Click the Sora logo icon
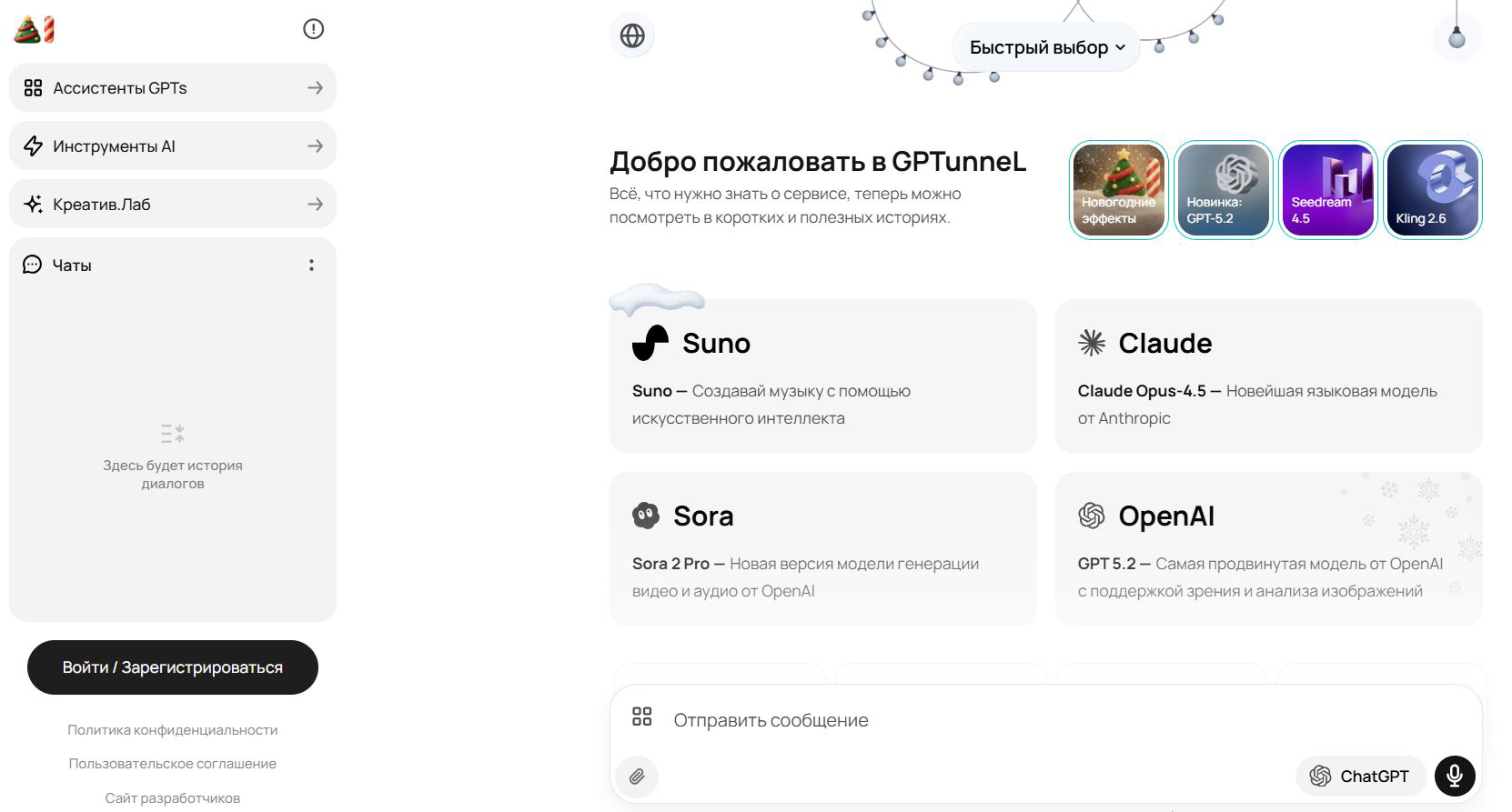Image resolution: width=1512 pixels, height=812 pixels. 646,516
